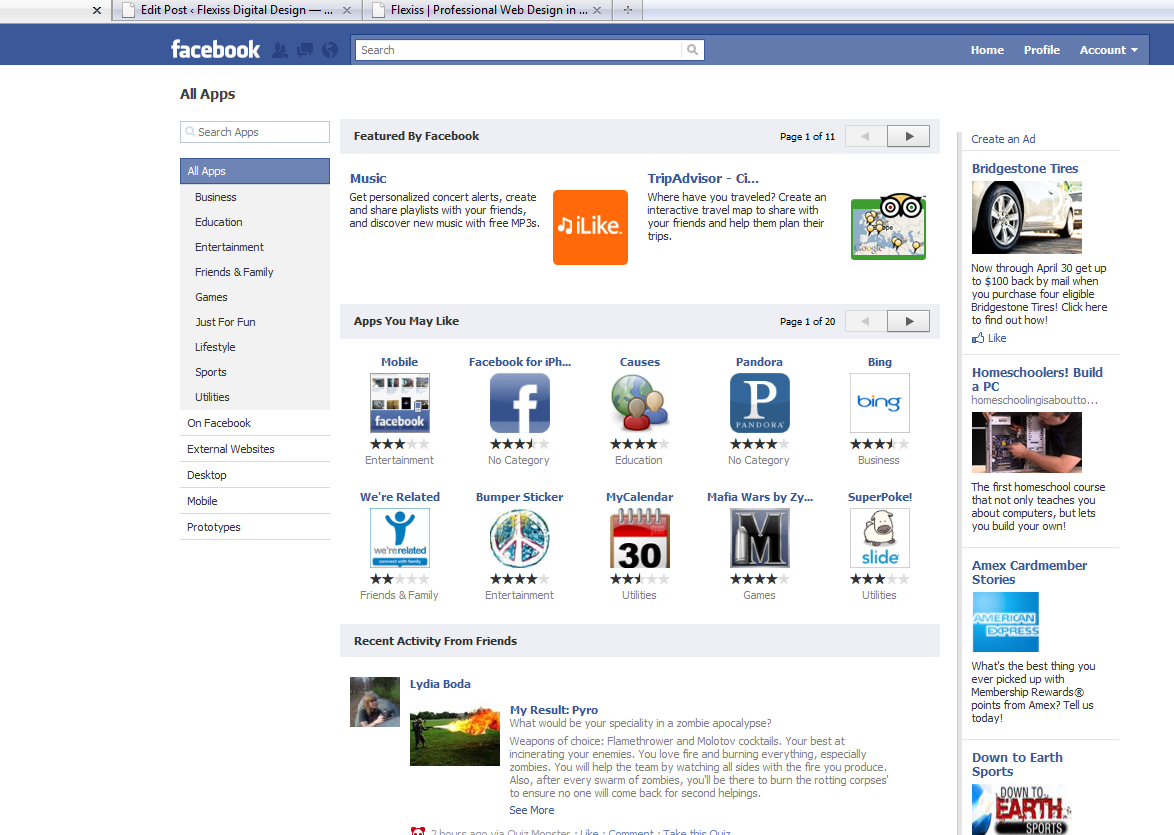Open the American Express ad image

[x=1006, y=622]
